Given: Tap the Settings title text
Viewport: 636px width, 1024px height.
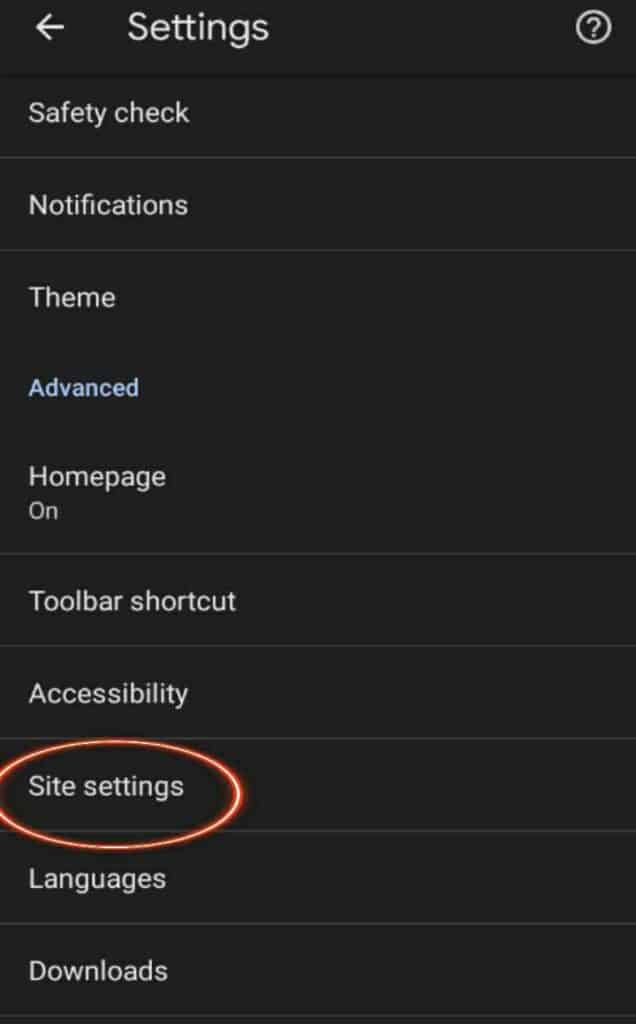Looking at the screenshot, I should (197, 28).
